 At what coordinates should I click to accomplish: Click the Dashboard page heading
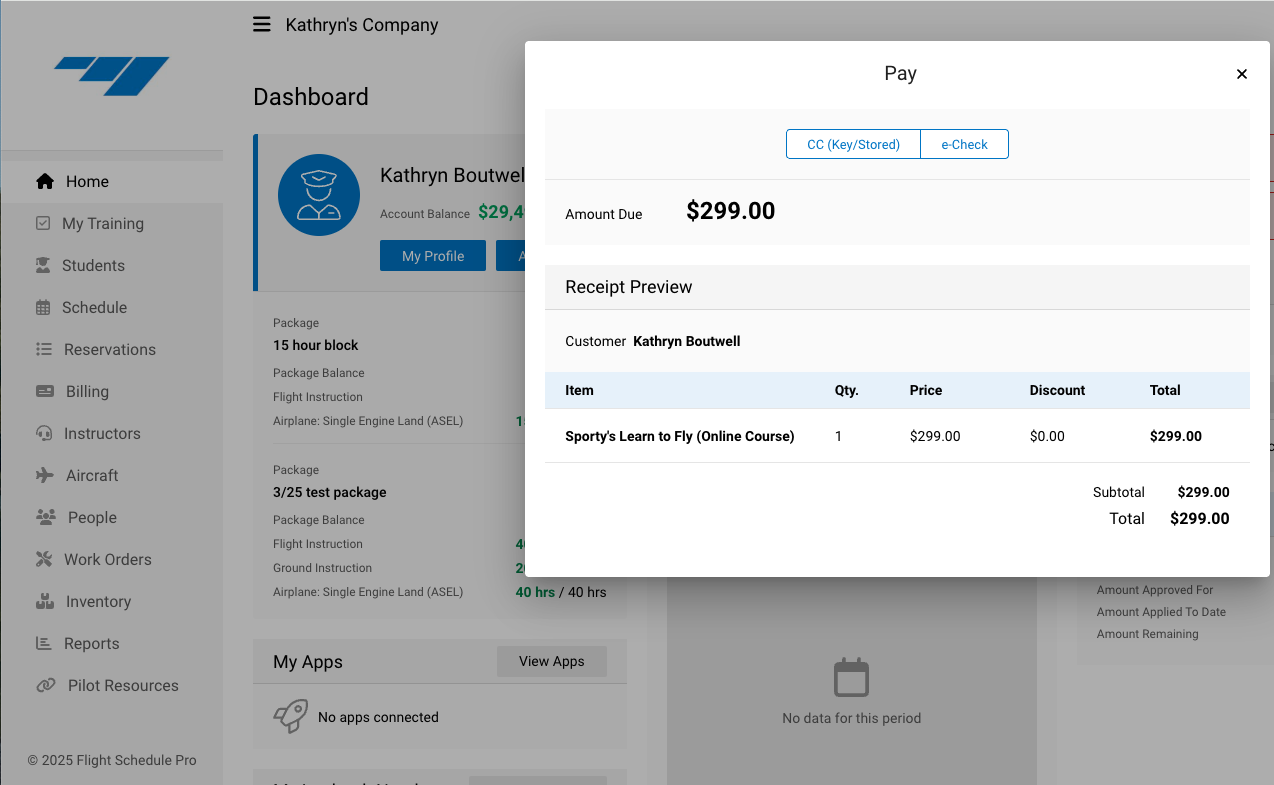click(x=311, y=97)
